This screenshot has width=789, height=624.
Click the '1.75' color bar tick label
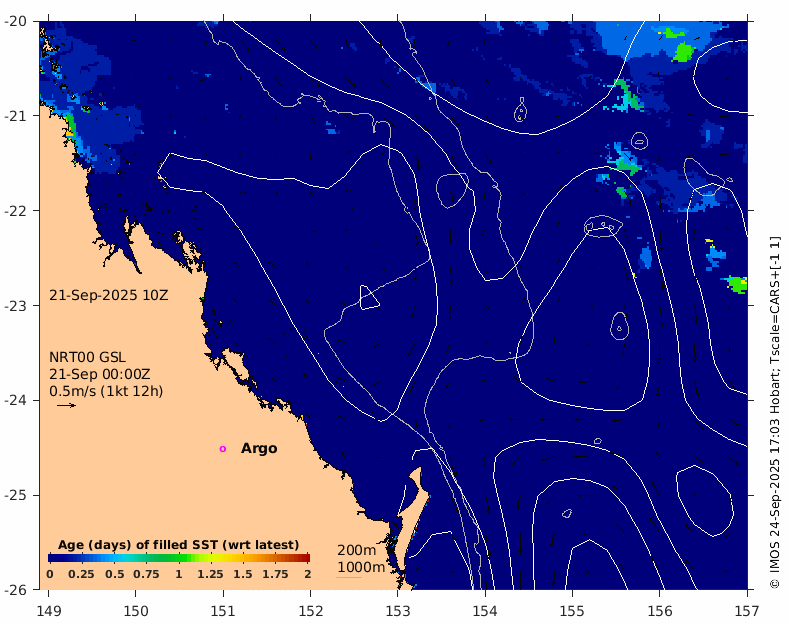(x=275, y=574)
